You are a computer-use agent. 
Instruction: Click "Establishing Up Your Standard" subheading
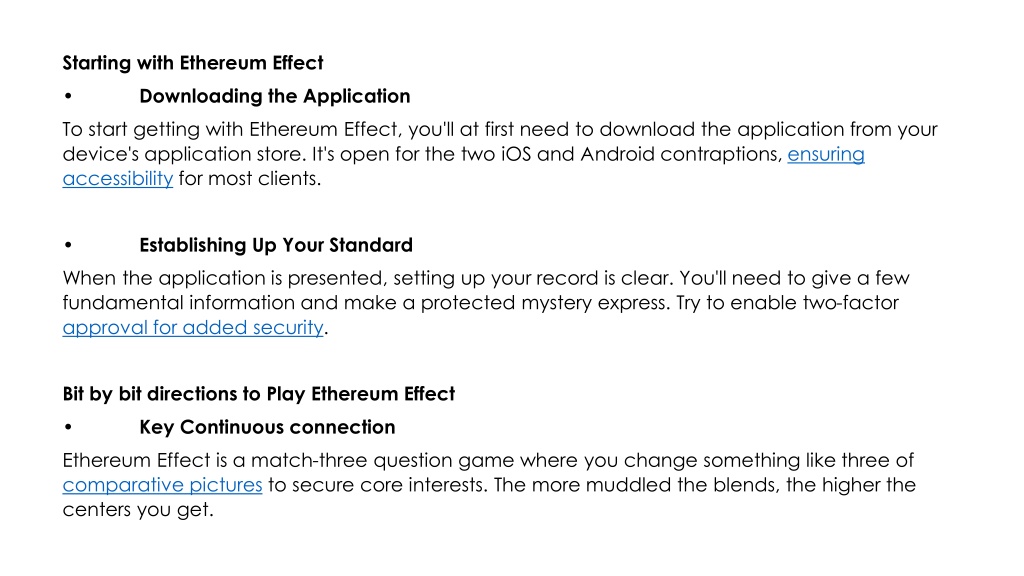pos(276,245)
